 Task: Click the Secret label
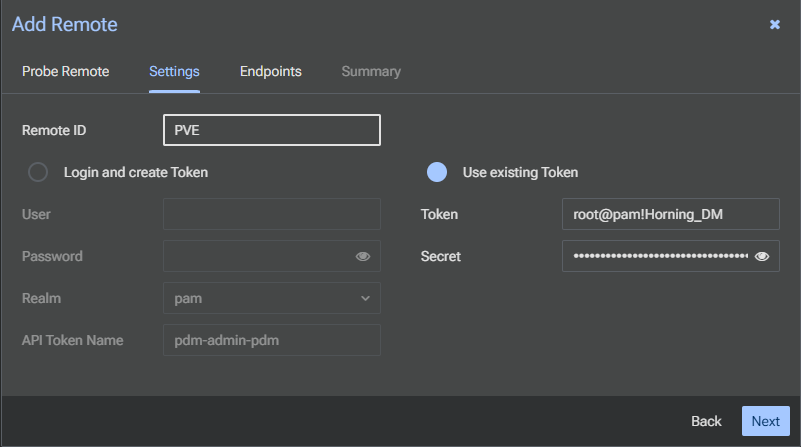[x=440, y=256]
